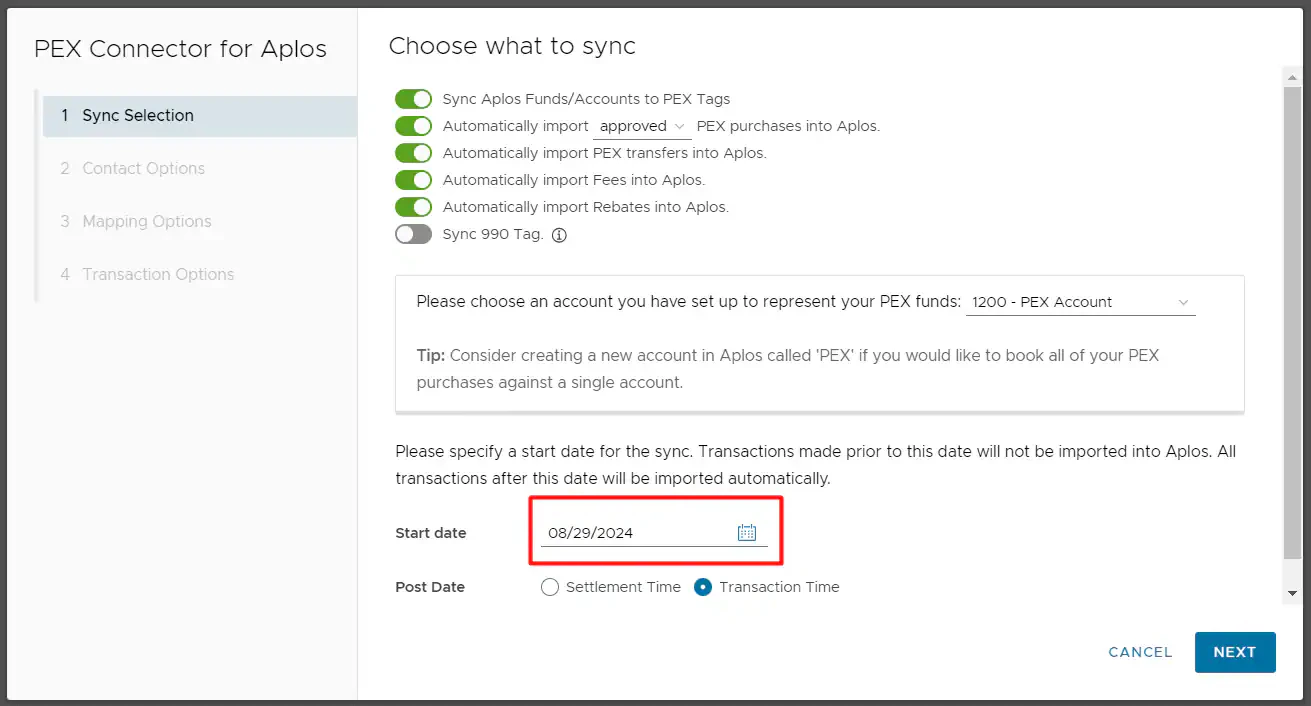Click the 'Post Date' label
The image size is (1311, 706).
tap(430, 587)
